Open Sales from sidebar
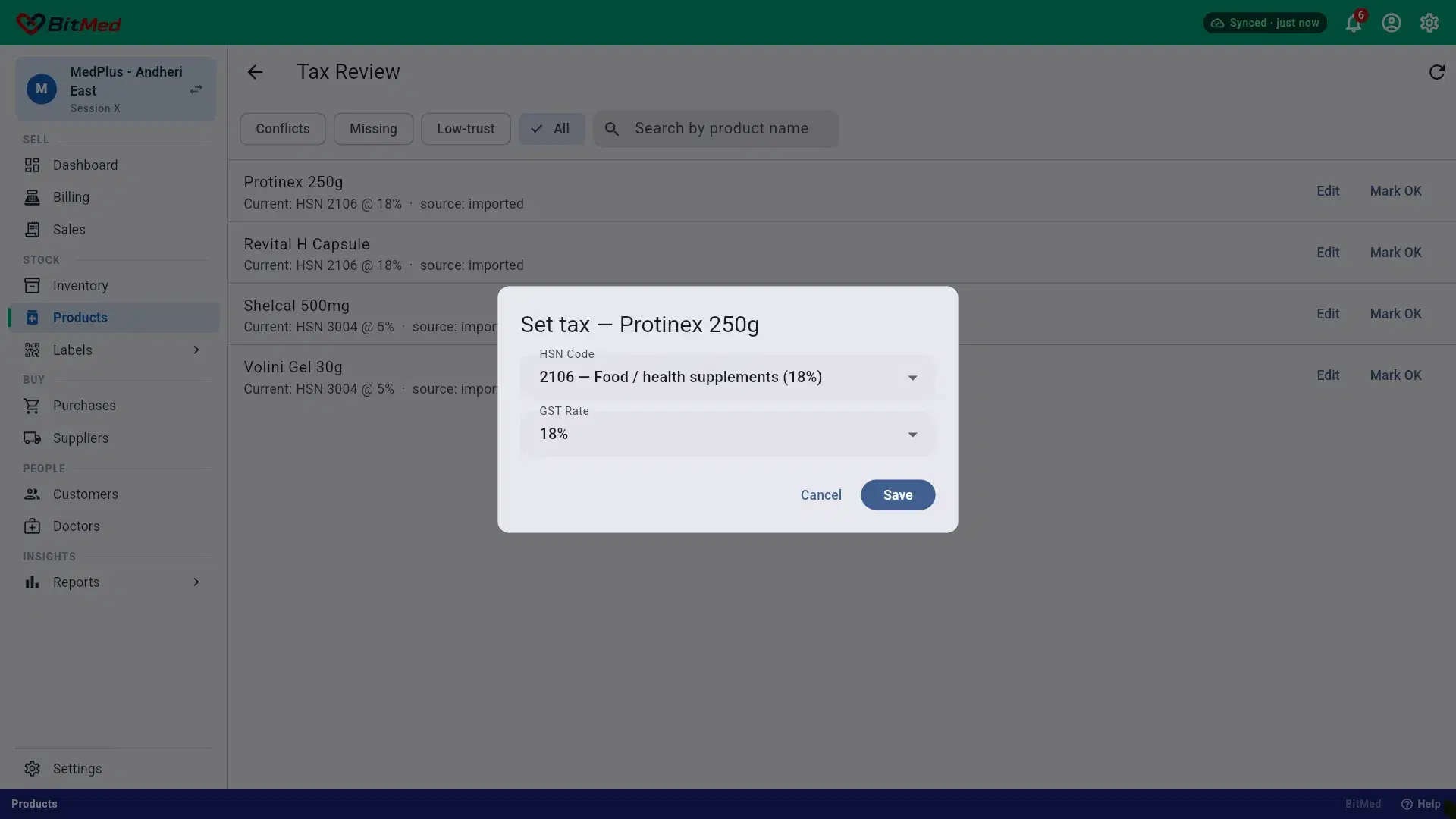 pos(114,230)
